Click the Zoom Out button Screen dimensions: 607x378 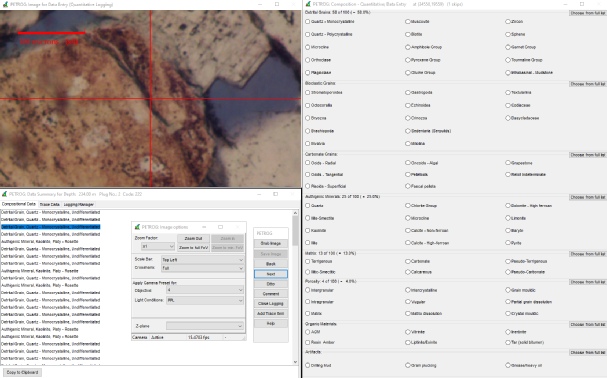tap(194, 239)
